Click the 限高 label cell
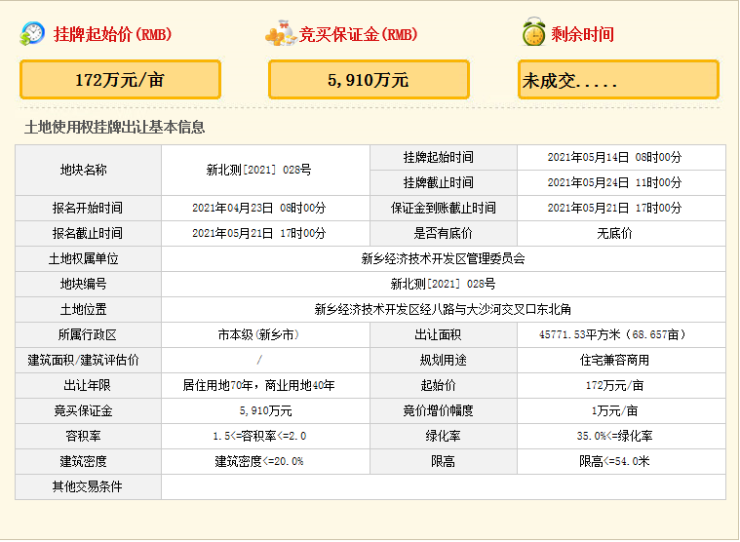The width and height of the screenshot is (740, 542). pos(444,462)
